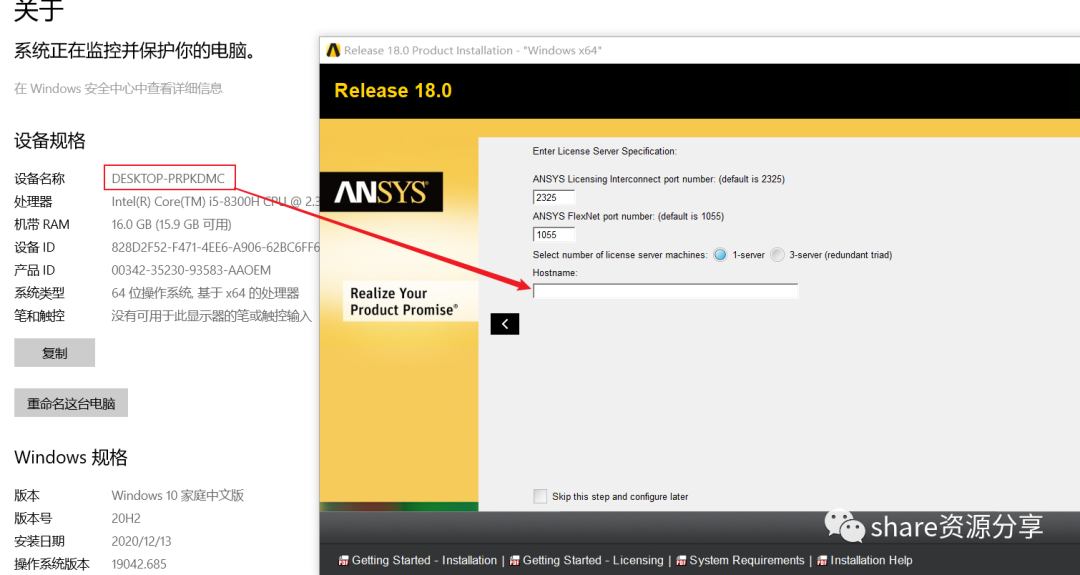Click the Hostname input field
This screenshot has height=575, width=1080.
[665, 291]
